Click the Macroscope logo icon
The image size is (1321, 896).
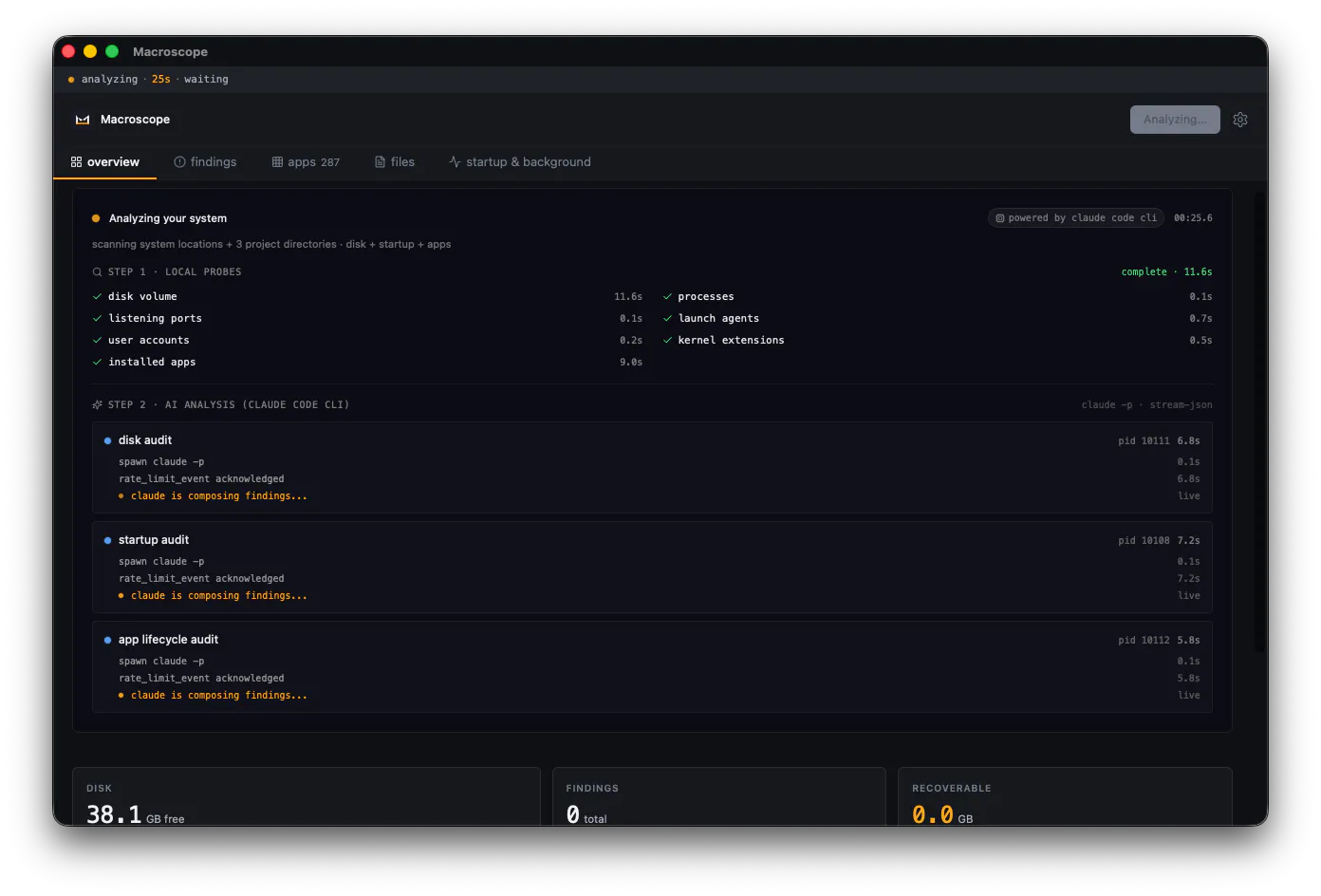83,120
